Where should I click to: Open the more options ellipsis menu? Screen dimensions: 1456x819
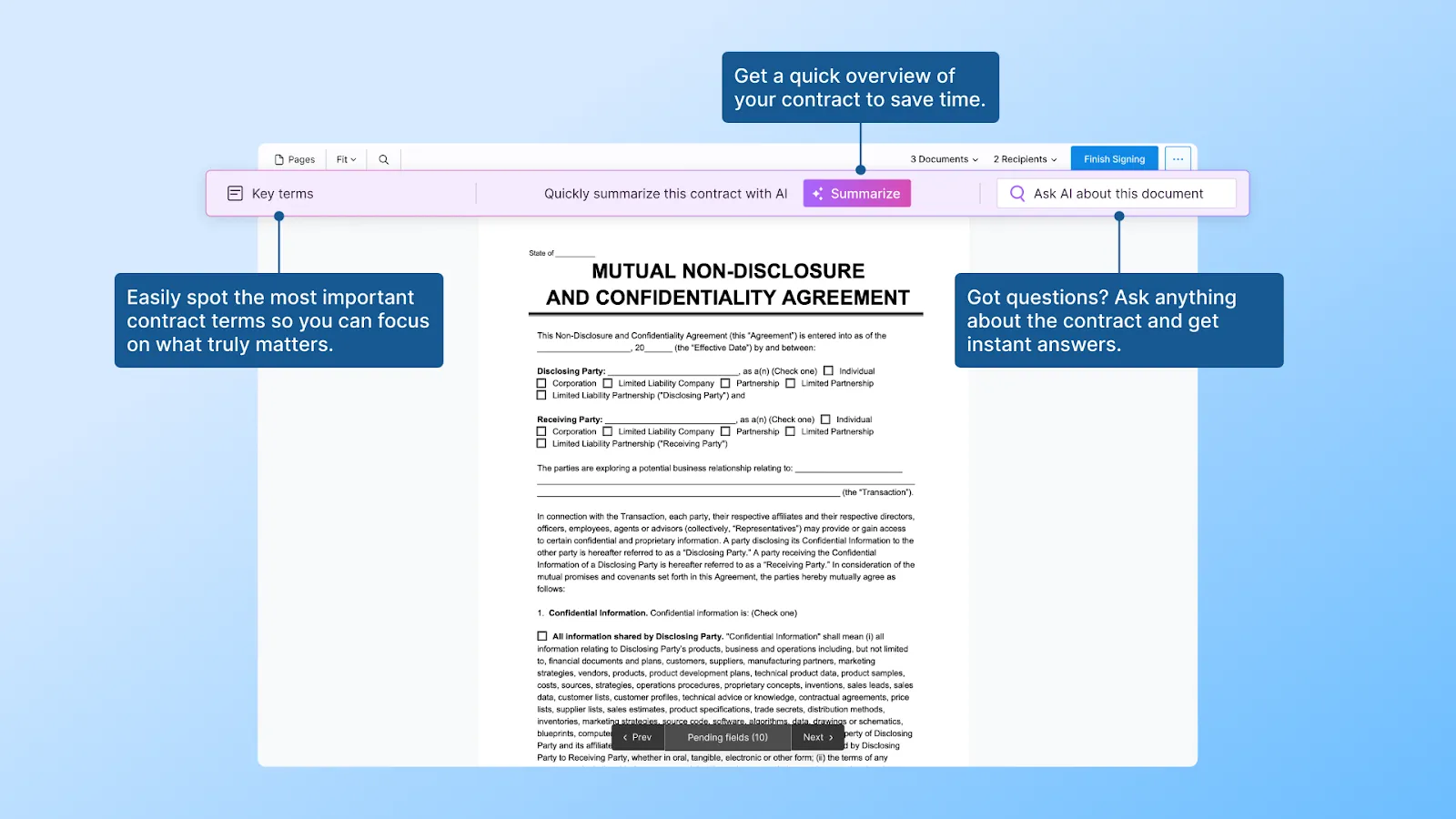(1178, 159)
